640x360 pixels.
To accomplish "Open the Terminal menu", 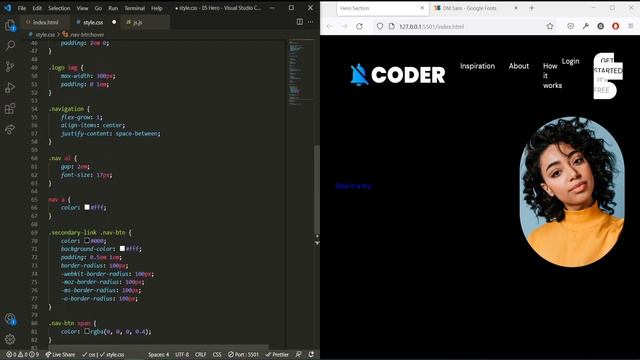I will (x=135, y=8).
